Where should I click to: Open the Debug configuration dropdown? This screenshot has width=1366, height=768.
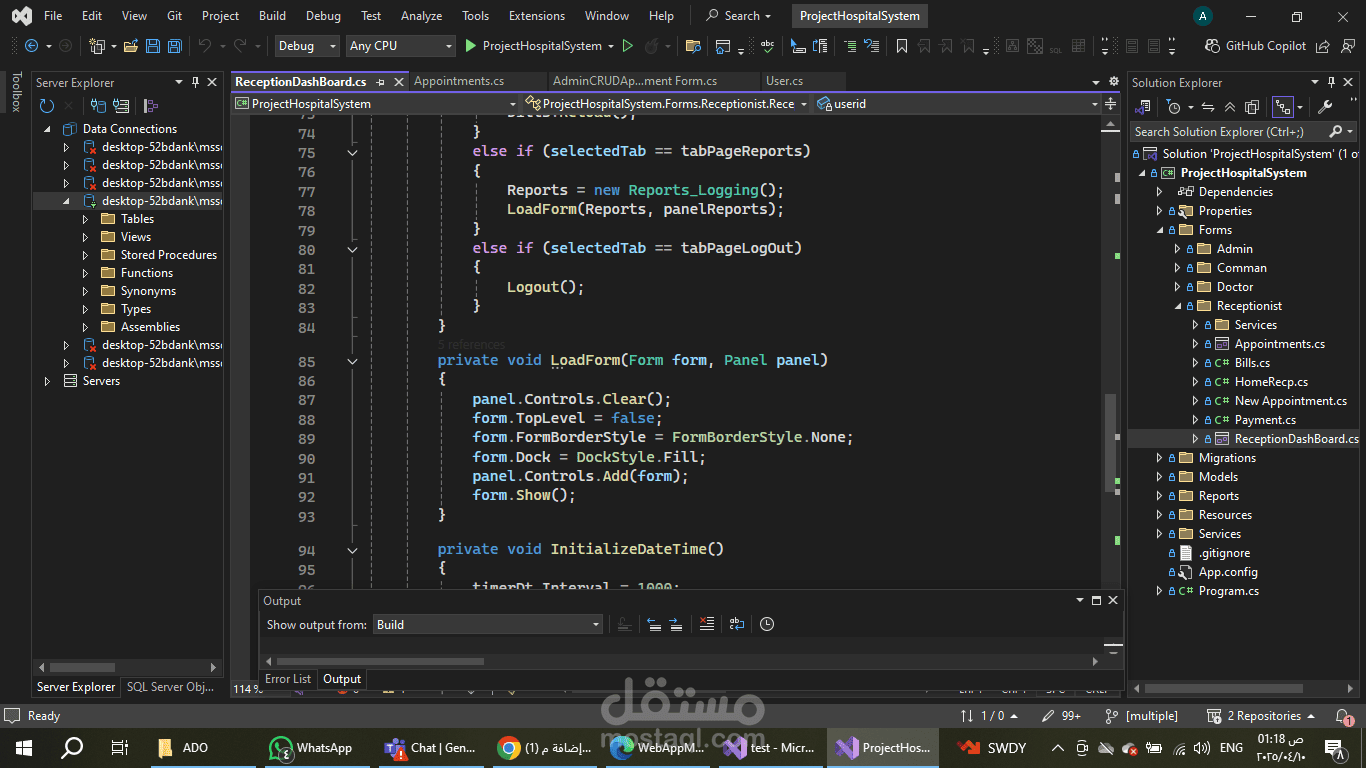coord(306,46)
